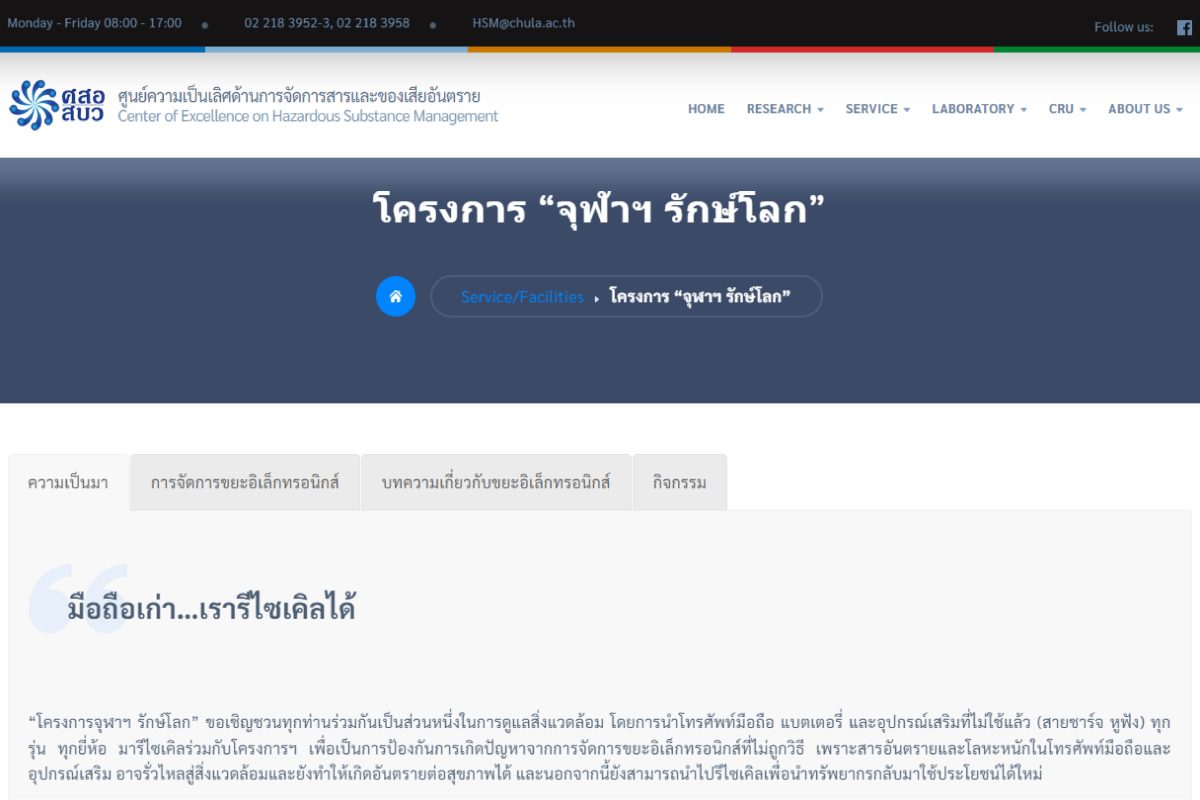Open the ABOUT US dropdown menu
This screenshot has width=1200, height=800.
click(1145, 109)
